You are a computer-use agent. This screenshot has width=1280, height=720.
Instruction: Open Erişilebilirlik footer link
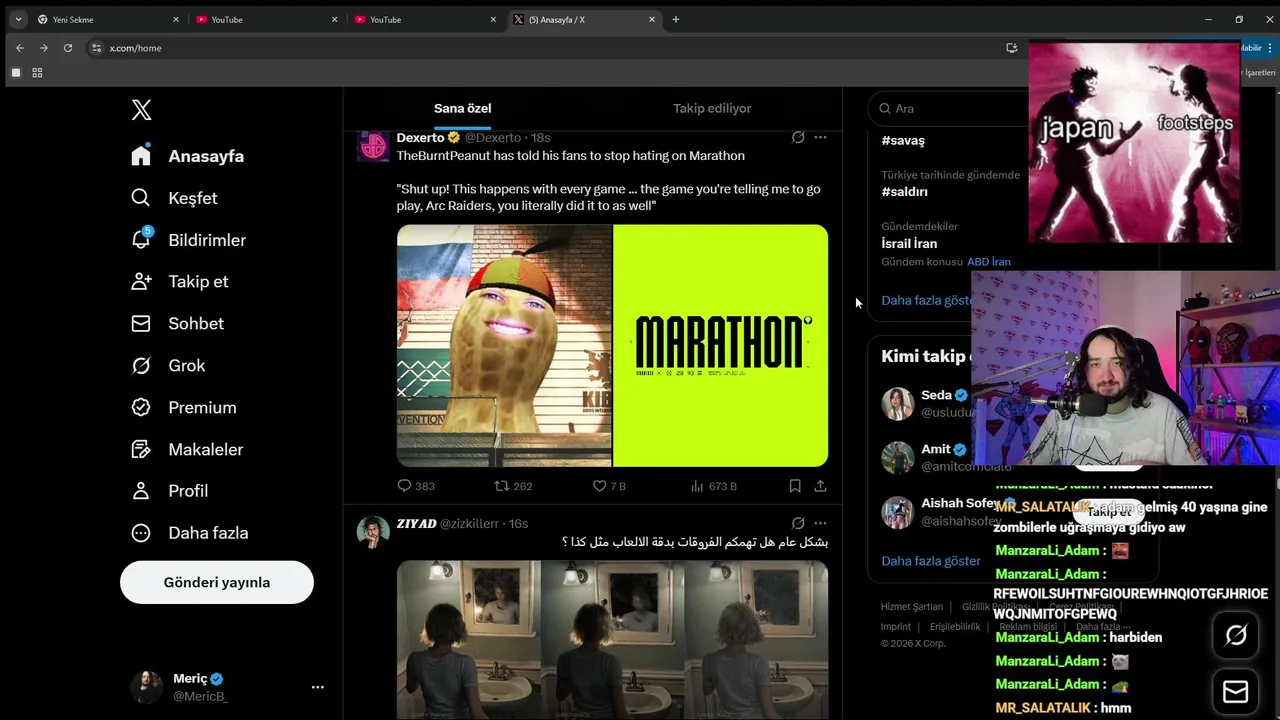(955, 627)
